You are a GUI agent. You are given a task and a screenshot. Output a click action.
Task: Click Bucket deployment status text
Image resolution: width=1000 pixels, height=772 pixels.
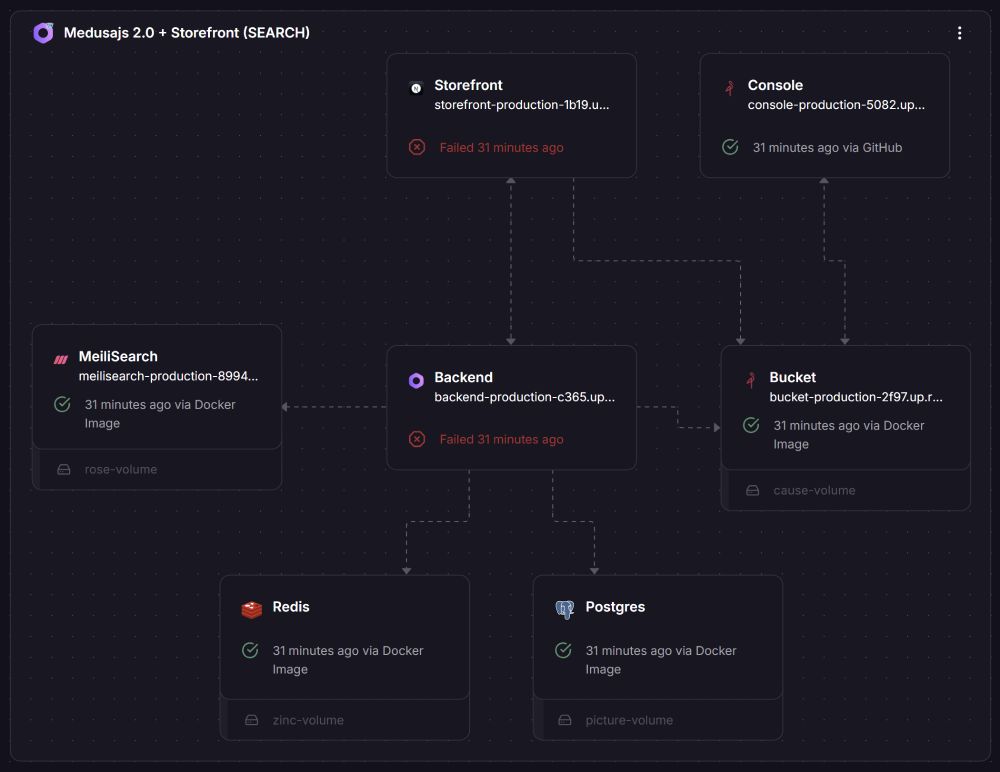849,434
